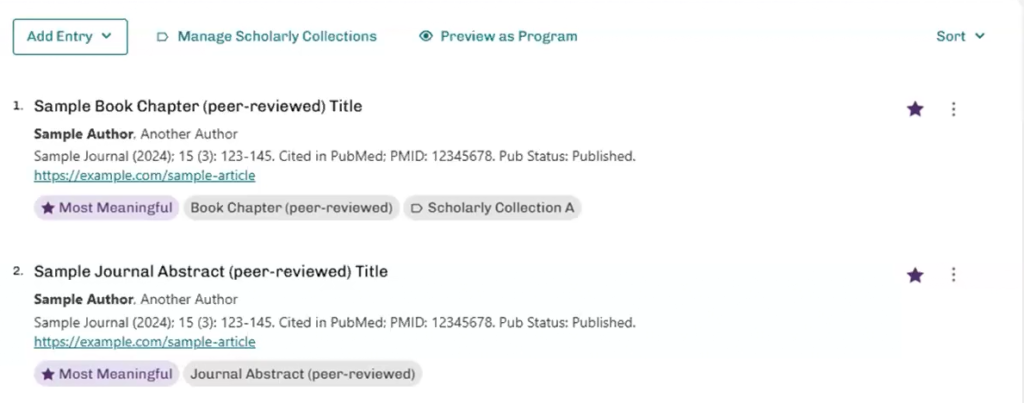
Task: Click Preview as Program
Action: click(x=508, y=36)
